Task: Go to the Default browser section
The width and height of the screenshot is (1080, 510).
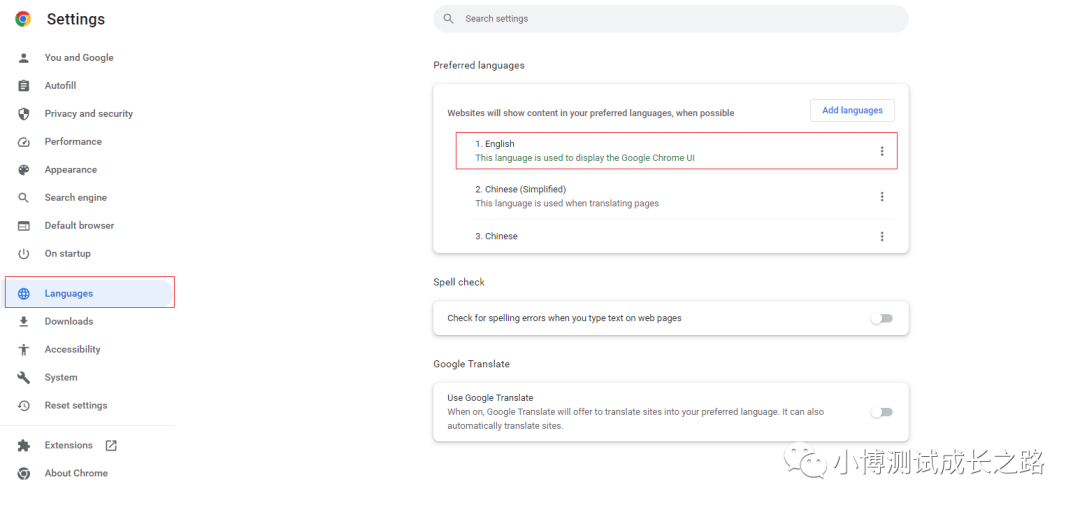Action: click(79, 226)
